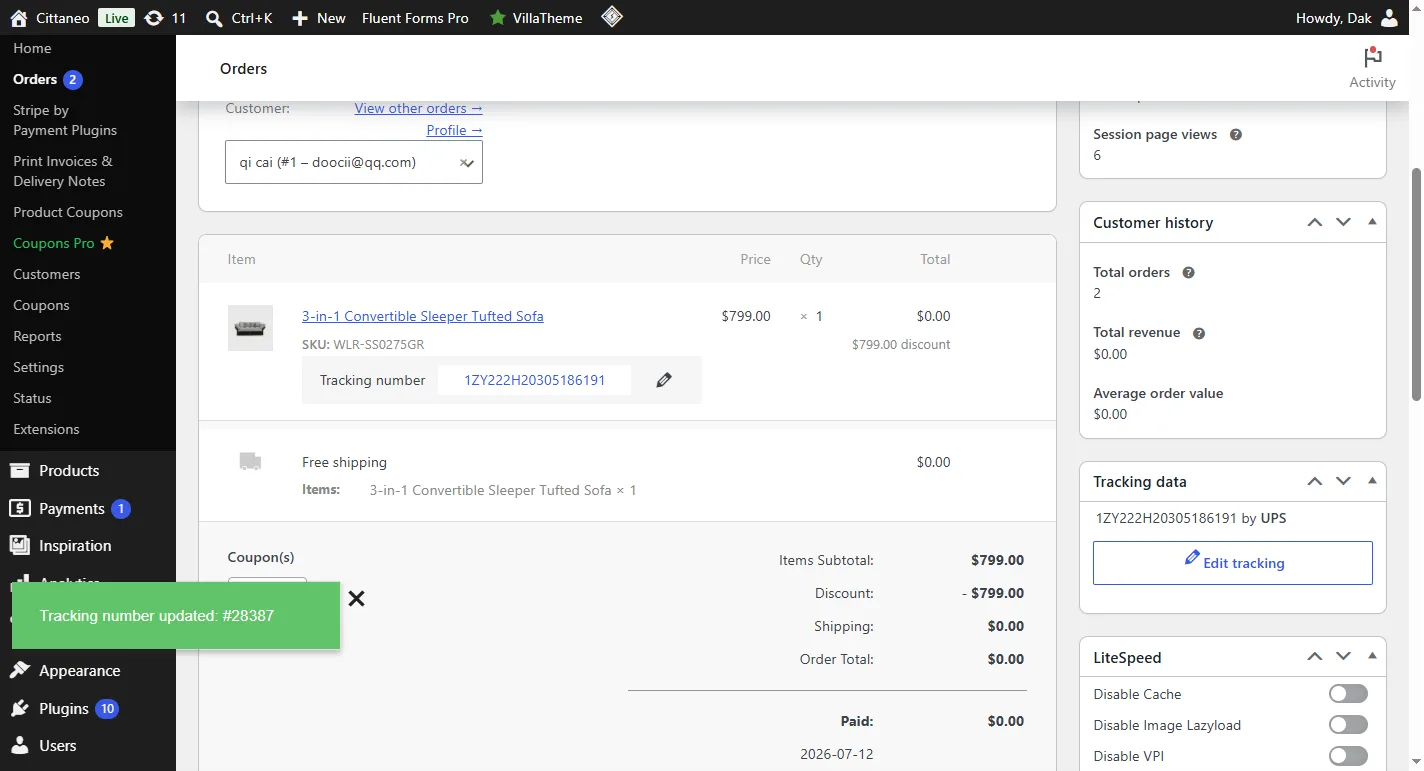The image size is (1424, 771).
Task: Toggle Disable Image Lazyload switch
Action: pyautogui.click(x=1348, y=725)
